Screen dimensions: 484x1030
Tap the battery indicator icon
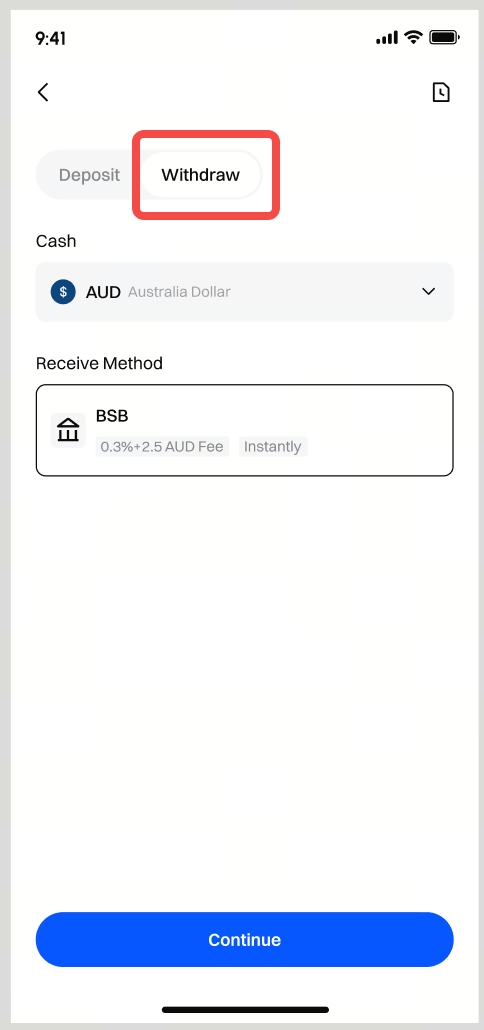(x=445, y=37)
